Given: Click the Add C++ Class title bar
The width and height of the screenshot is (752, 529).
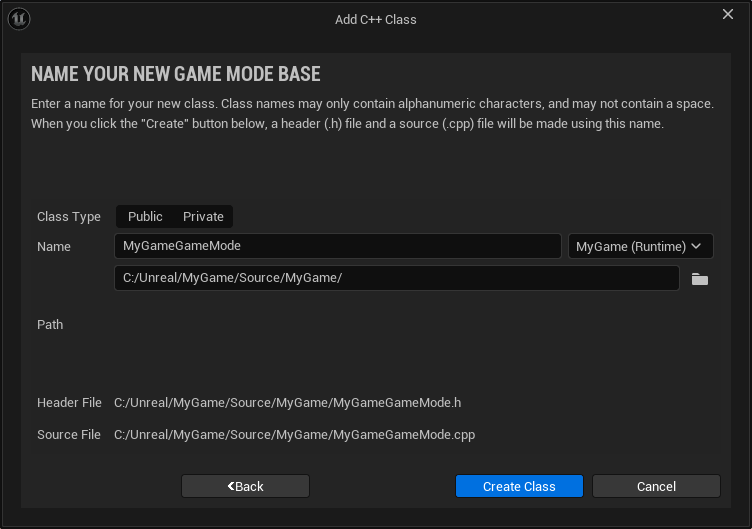Looking at the screenshot, I should coord(375,19).
